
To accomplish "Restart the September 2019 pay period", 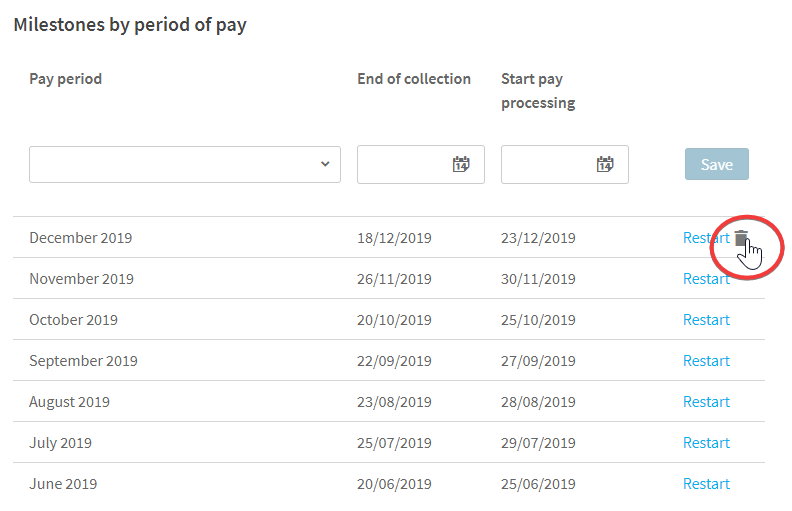I will click(x=706, y=361).
